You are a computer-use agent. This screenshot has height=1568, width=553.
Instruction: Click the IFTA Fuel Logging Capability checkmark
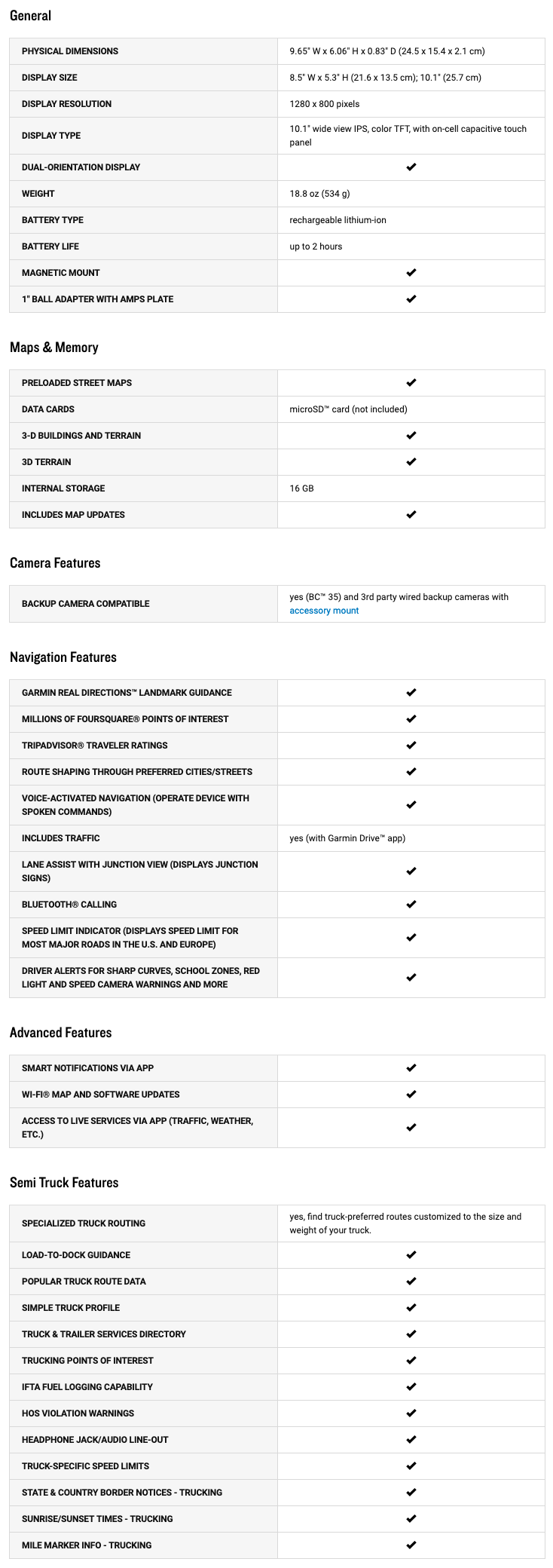tap(411, 1387)
